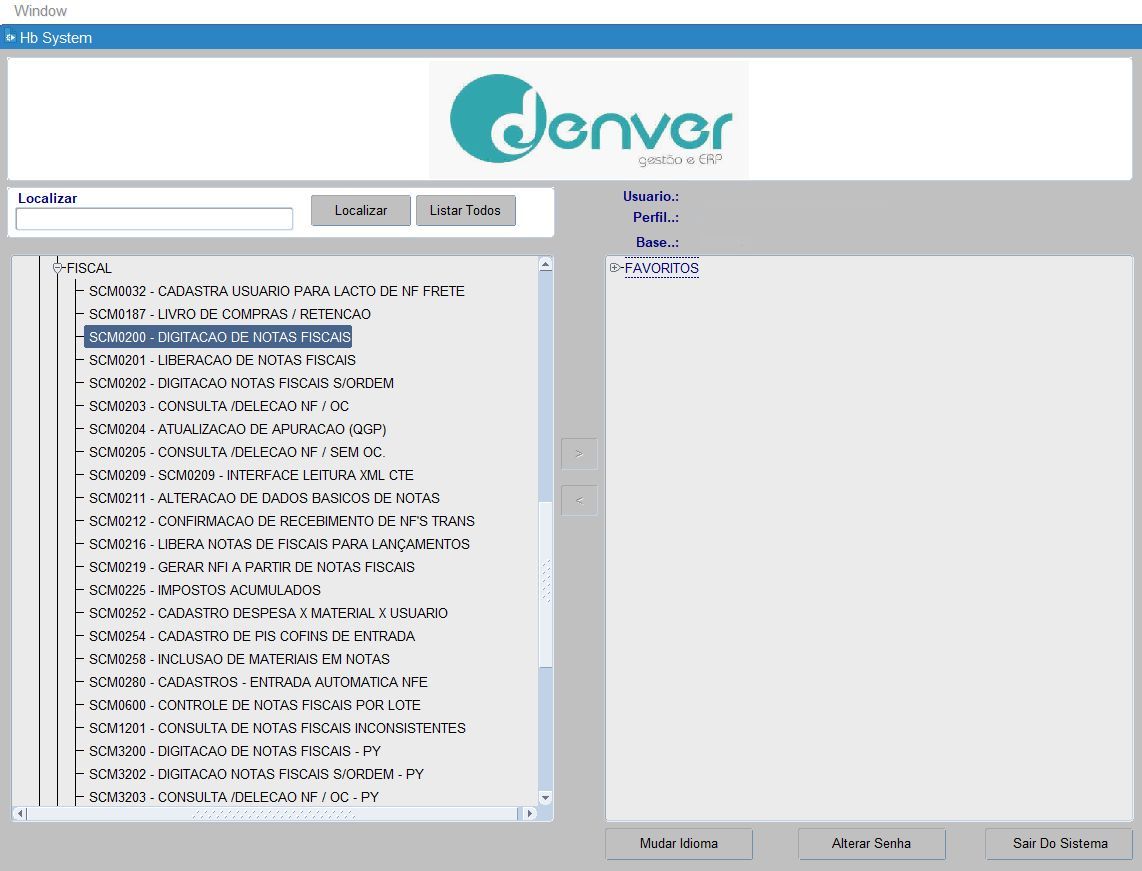Select SCM0211 - ALTERACAO DE DADOS BASICOS DE NOTAS
The height and width of the screenshot is (871, 1142).
[x=264, y=498]
